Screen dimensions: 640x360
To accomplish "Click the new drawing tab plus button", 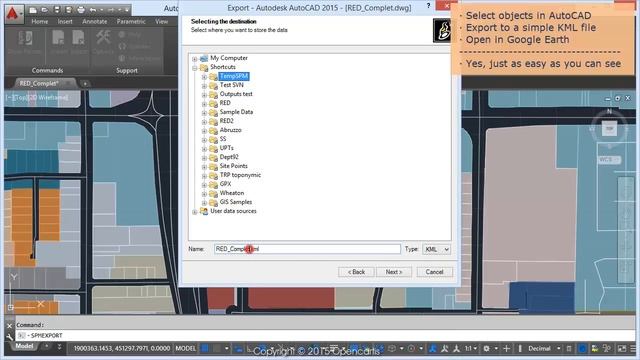I will pyautogui.click(x=85, y=84).
